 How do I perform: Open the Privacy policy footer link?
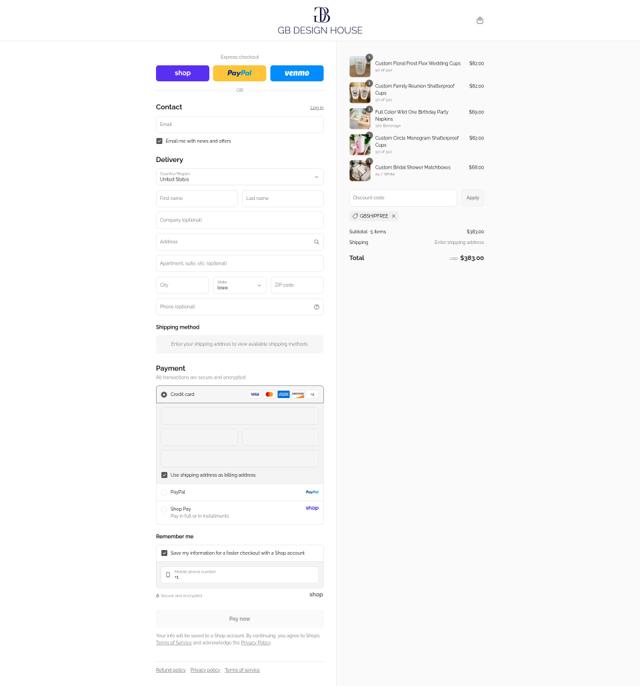point(205,670)
